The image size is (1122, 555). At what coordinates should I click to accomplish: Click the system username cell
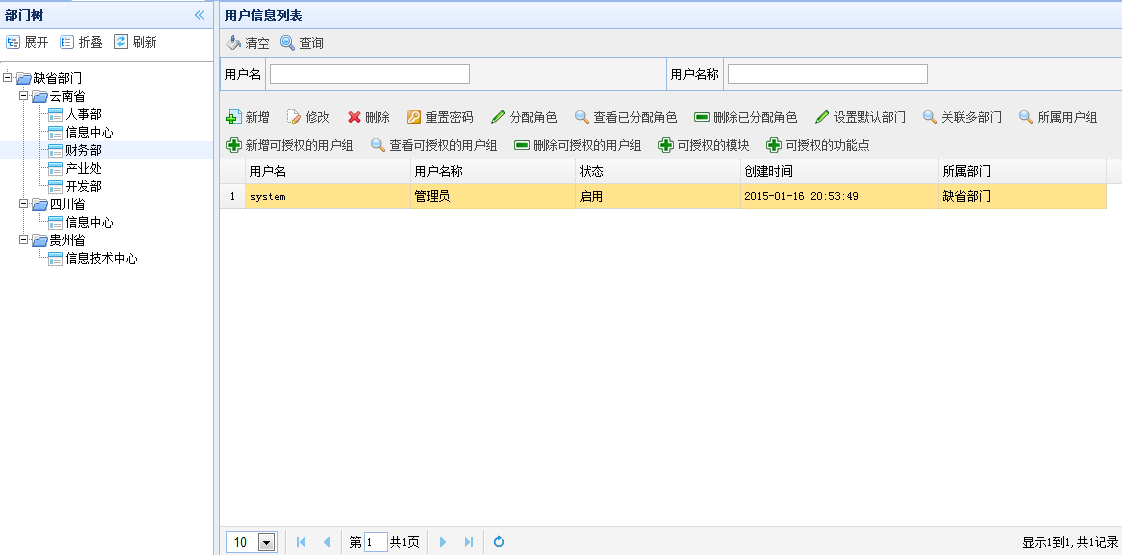pos(328,196)
